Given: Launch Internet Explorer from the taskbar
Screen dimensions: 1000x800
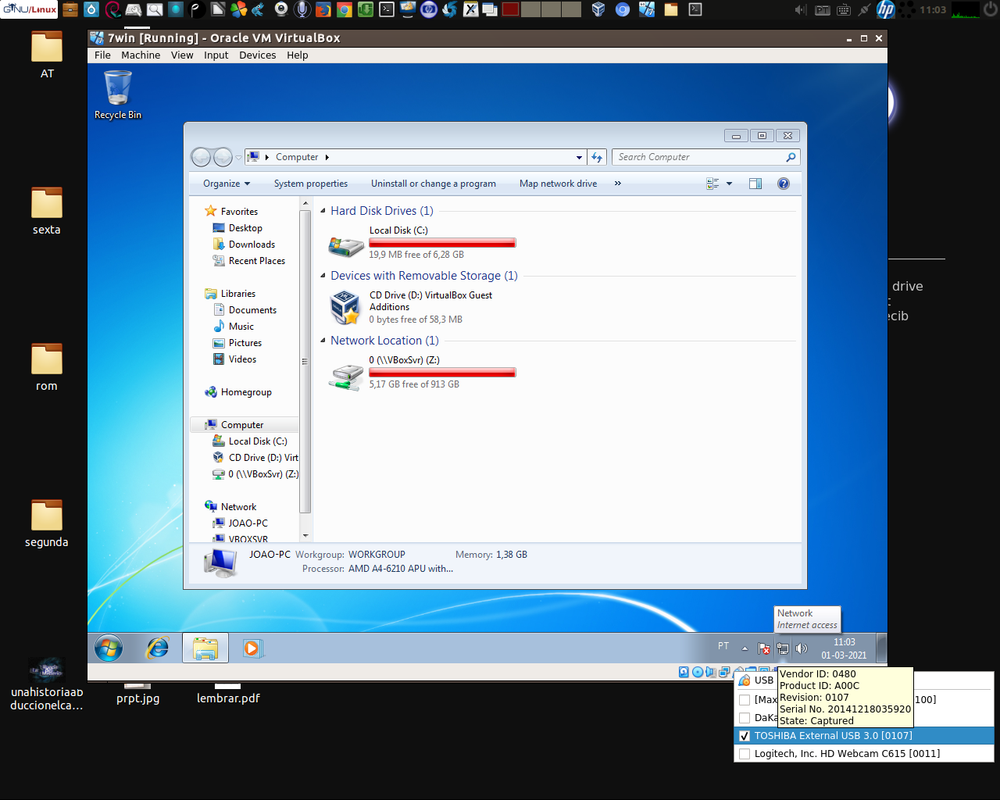Looking at the screenshot, I should click(157, 648).
